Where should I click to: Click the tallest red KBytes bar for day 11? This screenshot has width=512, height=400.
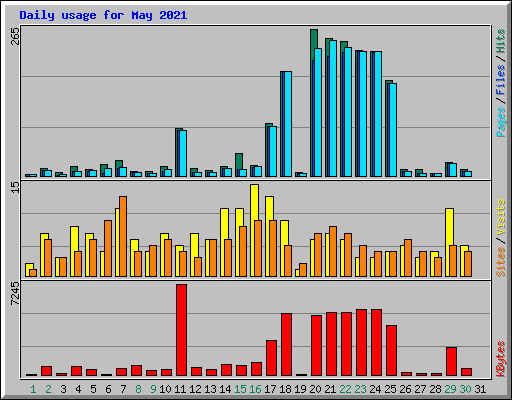[x=181, y=330]
